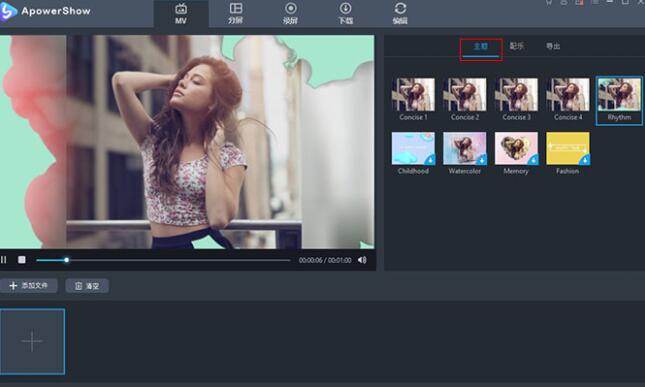
Task: Switch to the export tab in right panel
Action: tap(553, 46)
